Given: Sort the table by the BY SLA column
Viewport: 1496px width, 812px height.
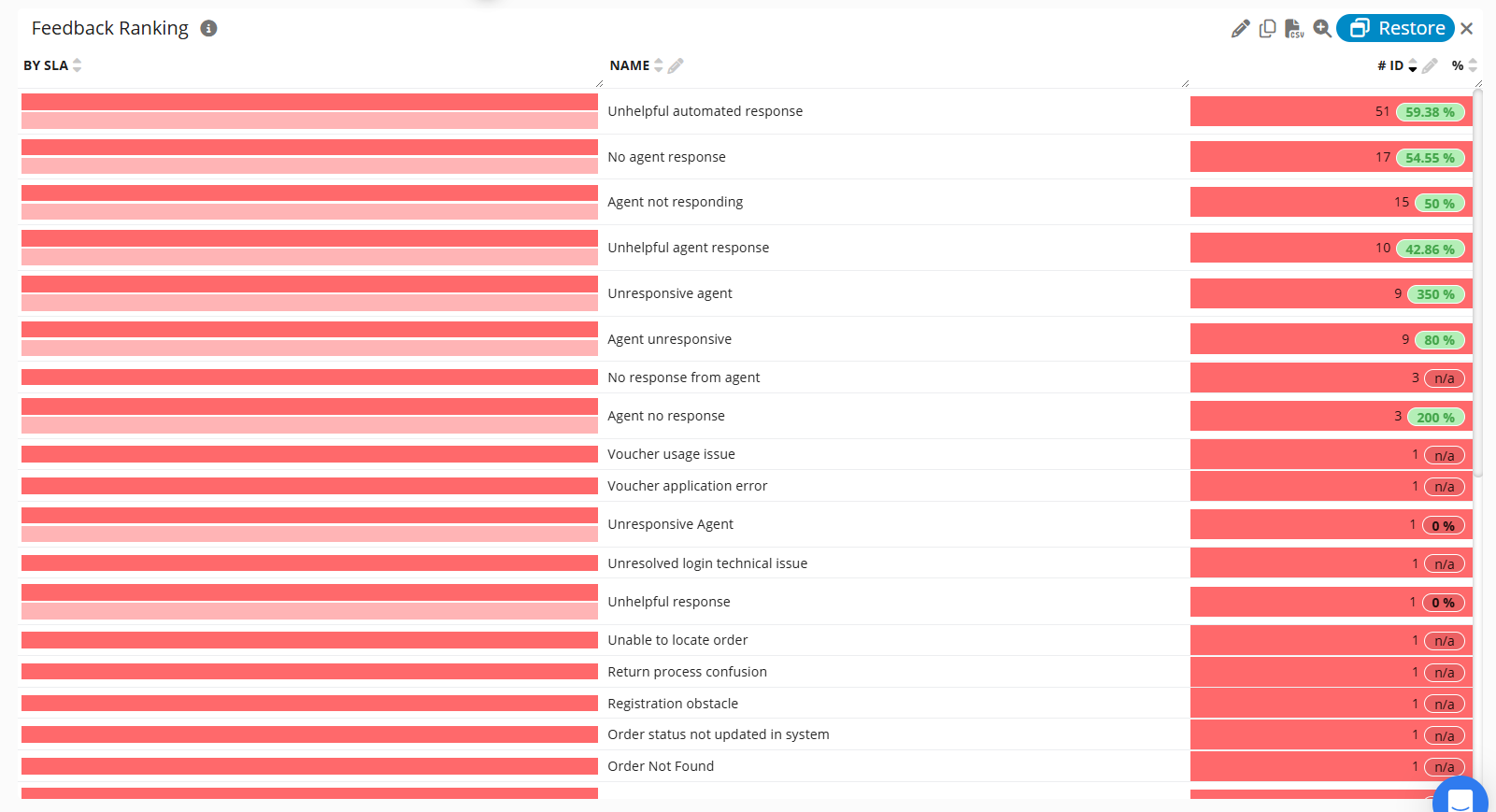Looking at the screenshot, I should (77, 65).
